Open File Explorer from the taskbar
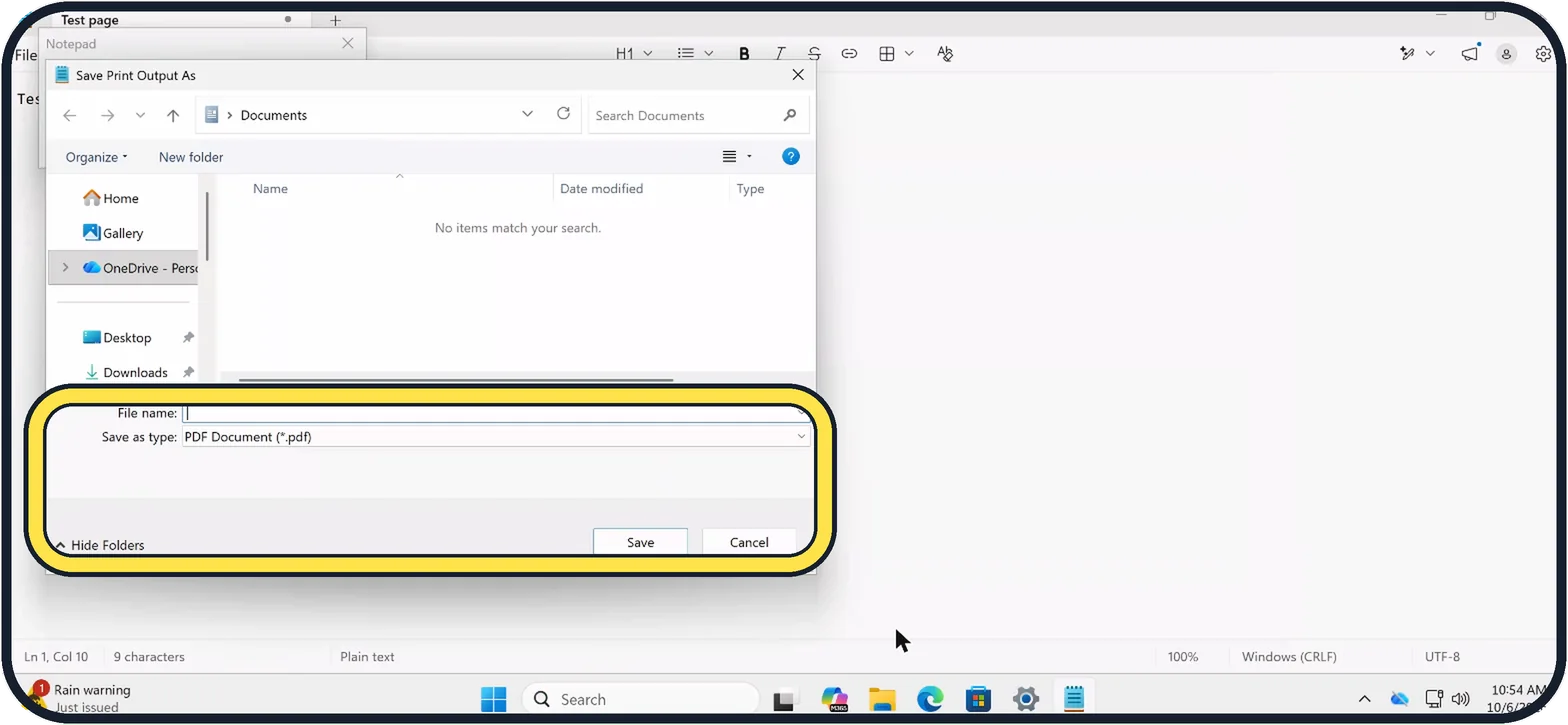Screen dimensions: 1568x725 click(x=882, y=699)
